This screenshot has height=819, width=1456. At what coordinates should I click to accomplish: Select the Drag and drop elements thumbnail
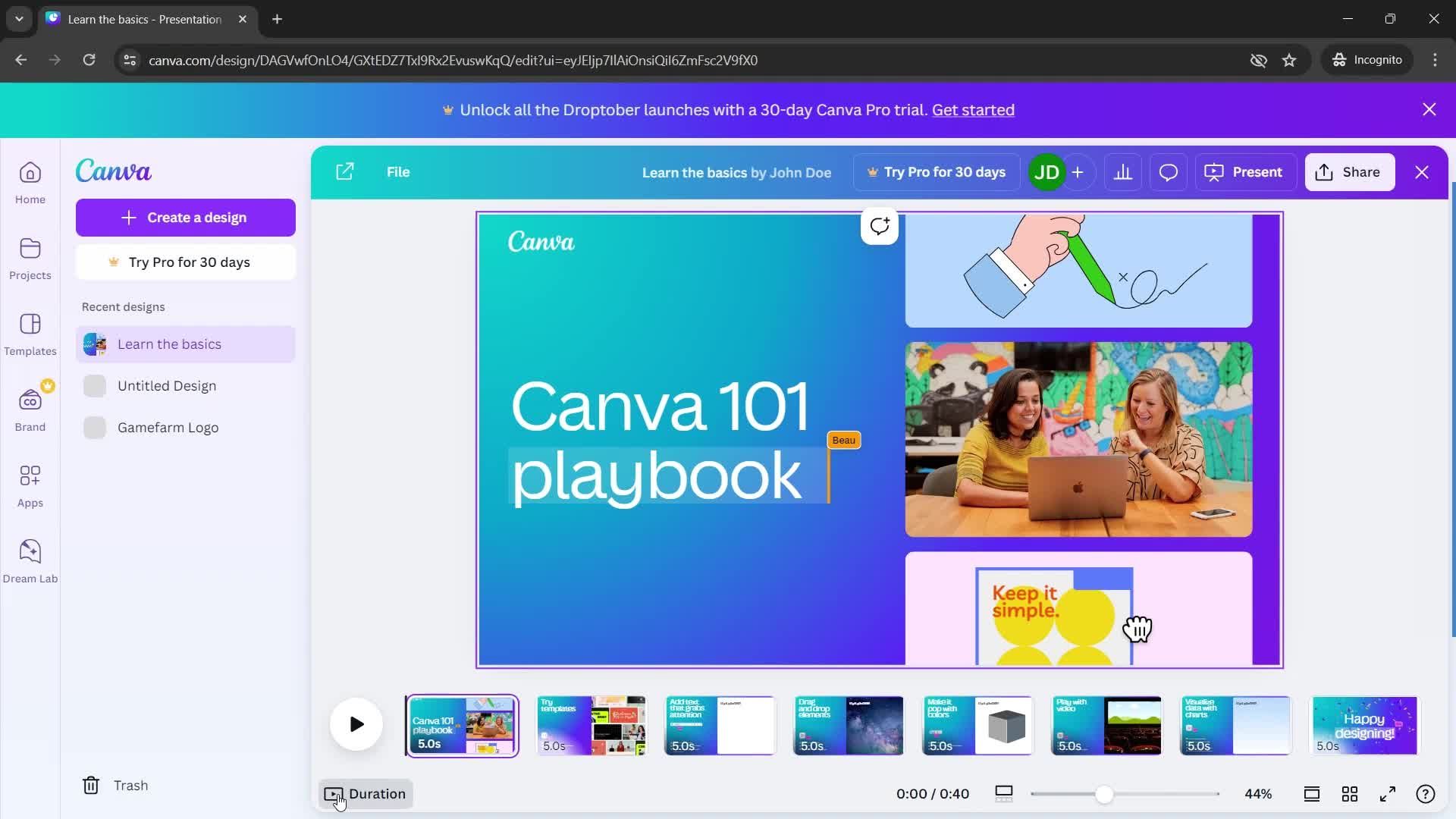coord(849,726)
